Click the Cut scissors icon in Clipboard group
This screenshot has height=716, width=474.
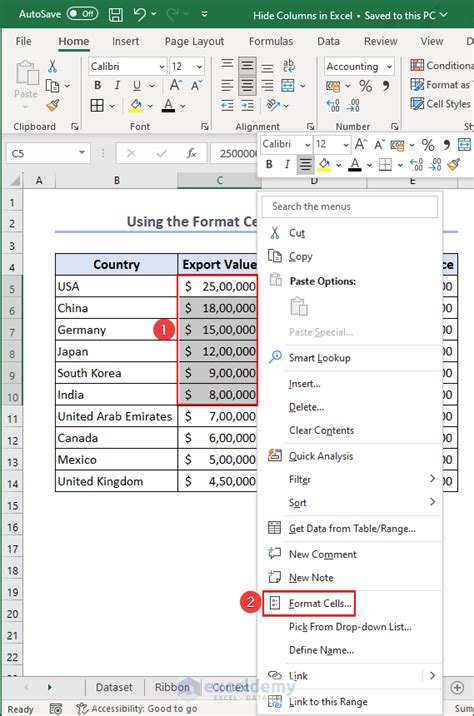point(53,67)
